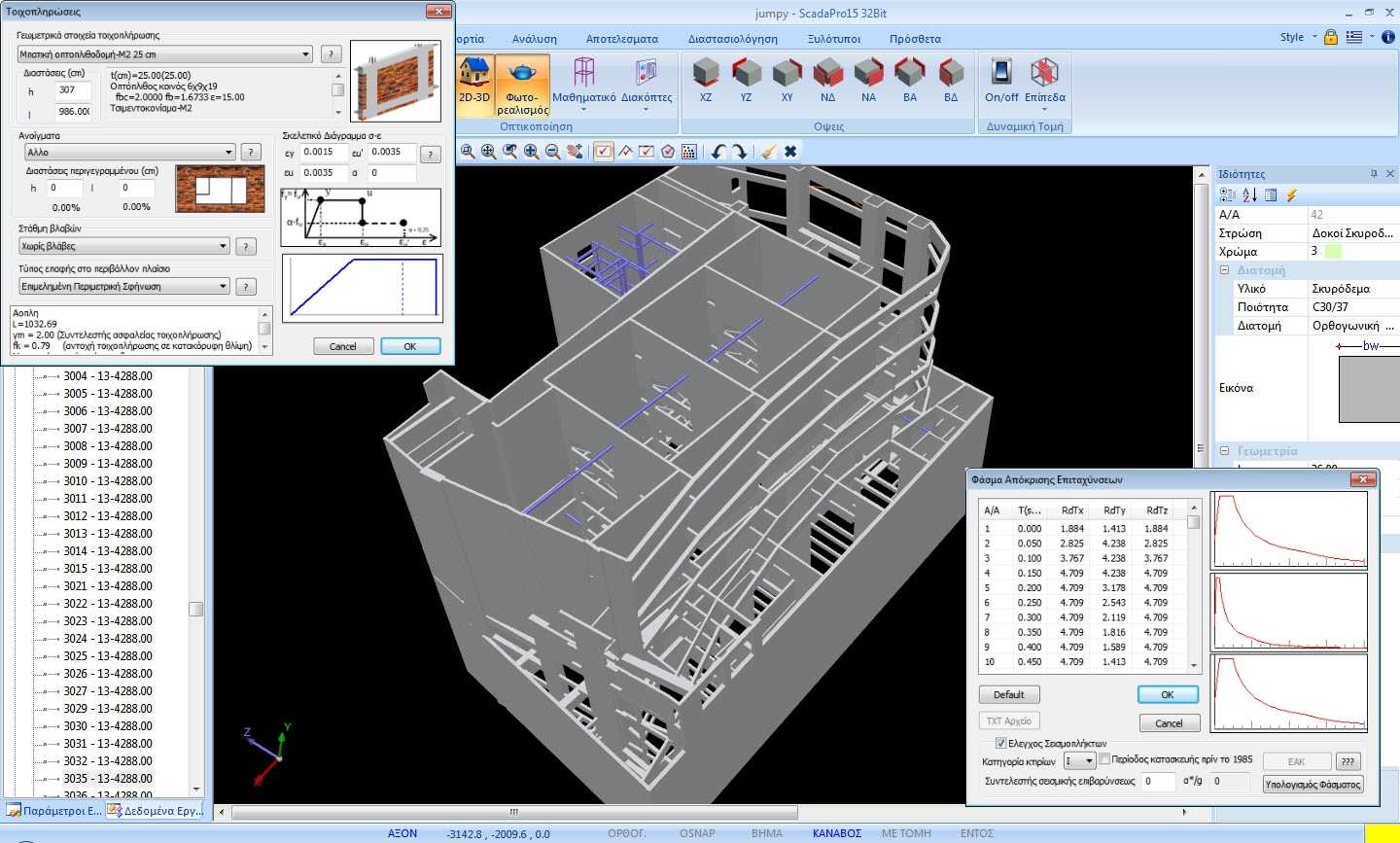
Task: Select the ΝΔ view cube icon
Action: point(827,79)
